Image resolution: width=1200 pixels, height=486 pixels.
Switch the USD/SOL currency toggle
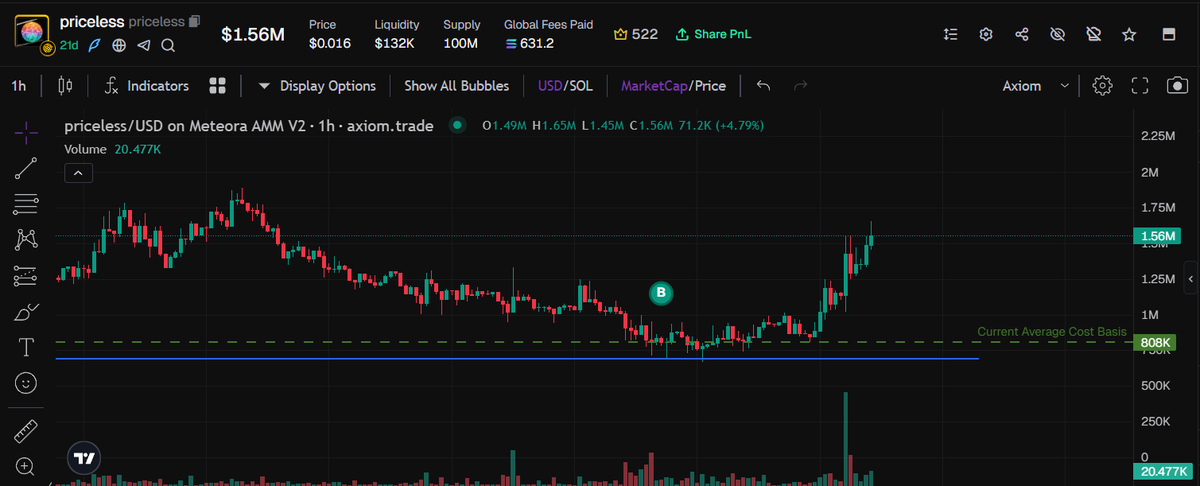point(565,86)
